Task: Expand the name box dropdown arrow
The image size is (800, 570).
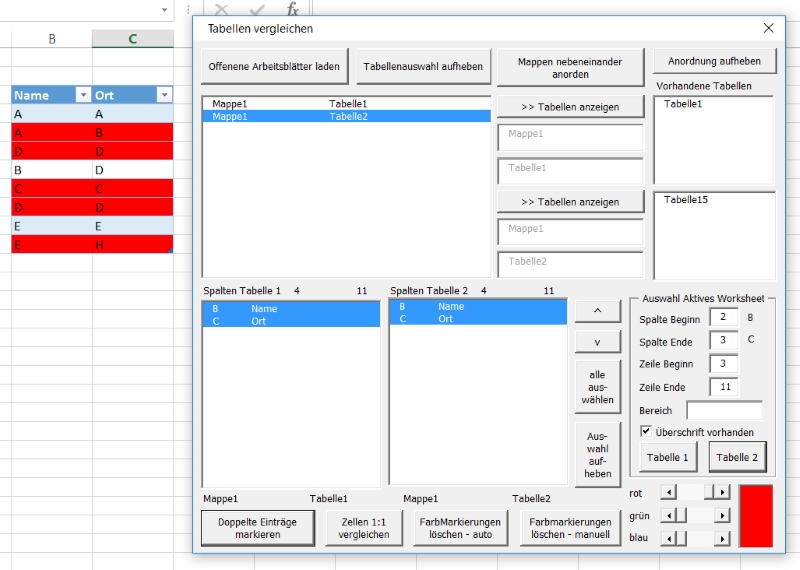Action: coord(164,9)
